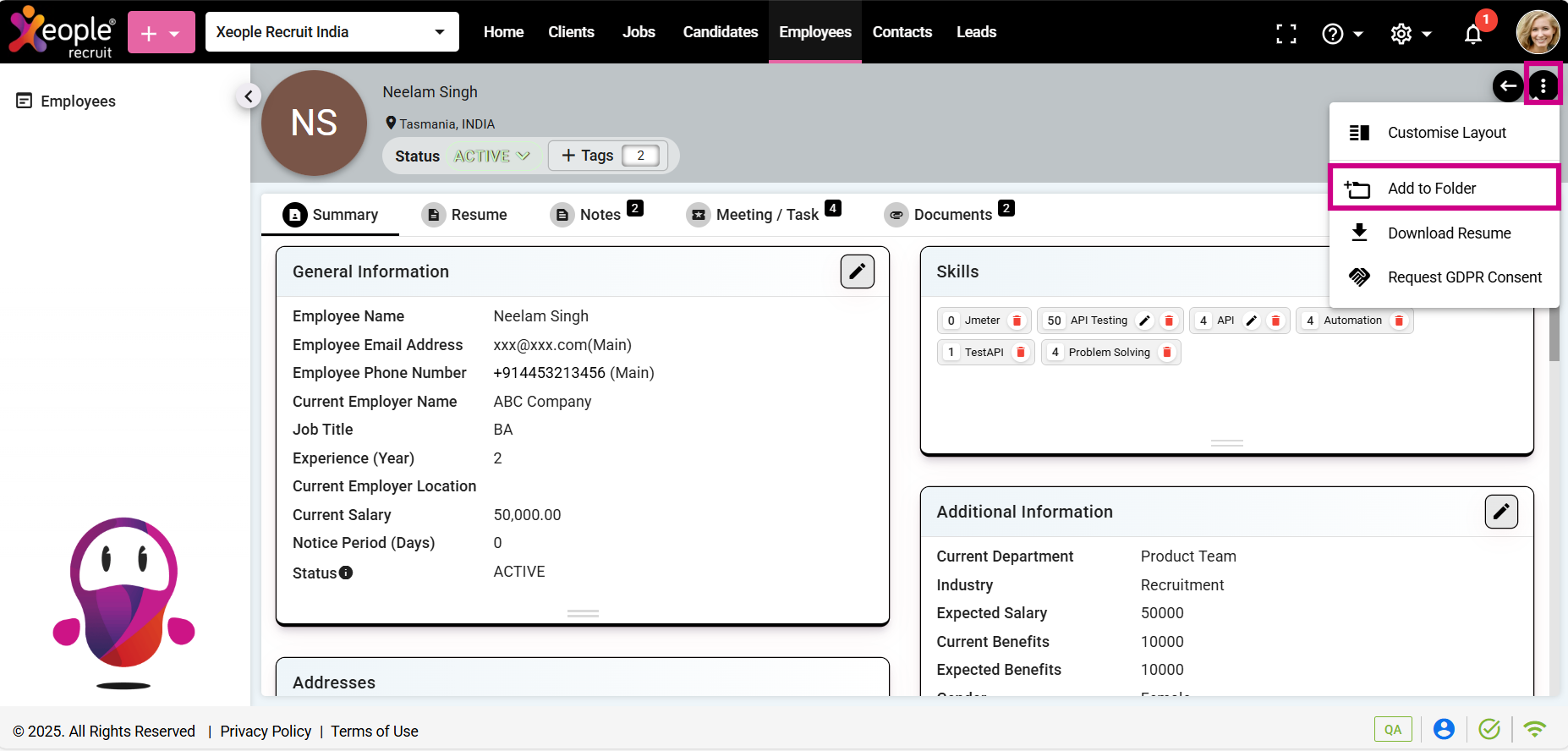Viewport: 1568px width, 751px height.
Task: Edit General Information with pencil icon
Action: [857, 271]
